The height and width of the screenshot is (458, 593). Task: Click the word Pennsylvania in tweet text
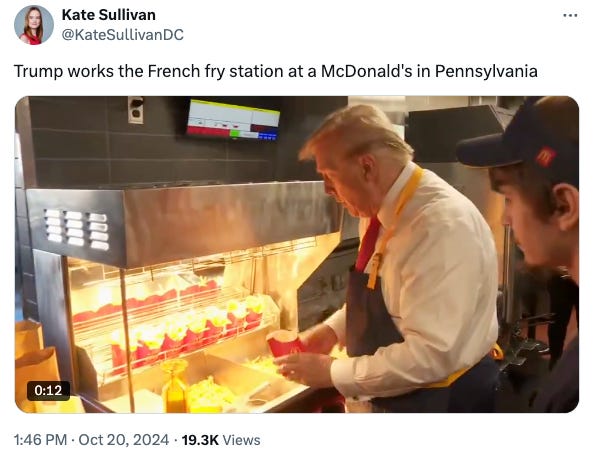coord(486,71)
